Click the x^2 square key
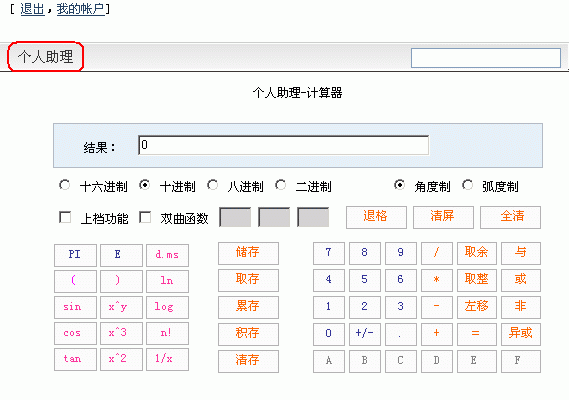Viewport: 569px width, 400px height. tap(121, 359)
